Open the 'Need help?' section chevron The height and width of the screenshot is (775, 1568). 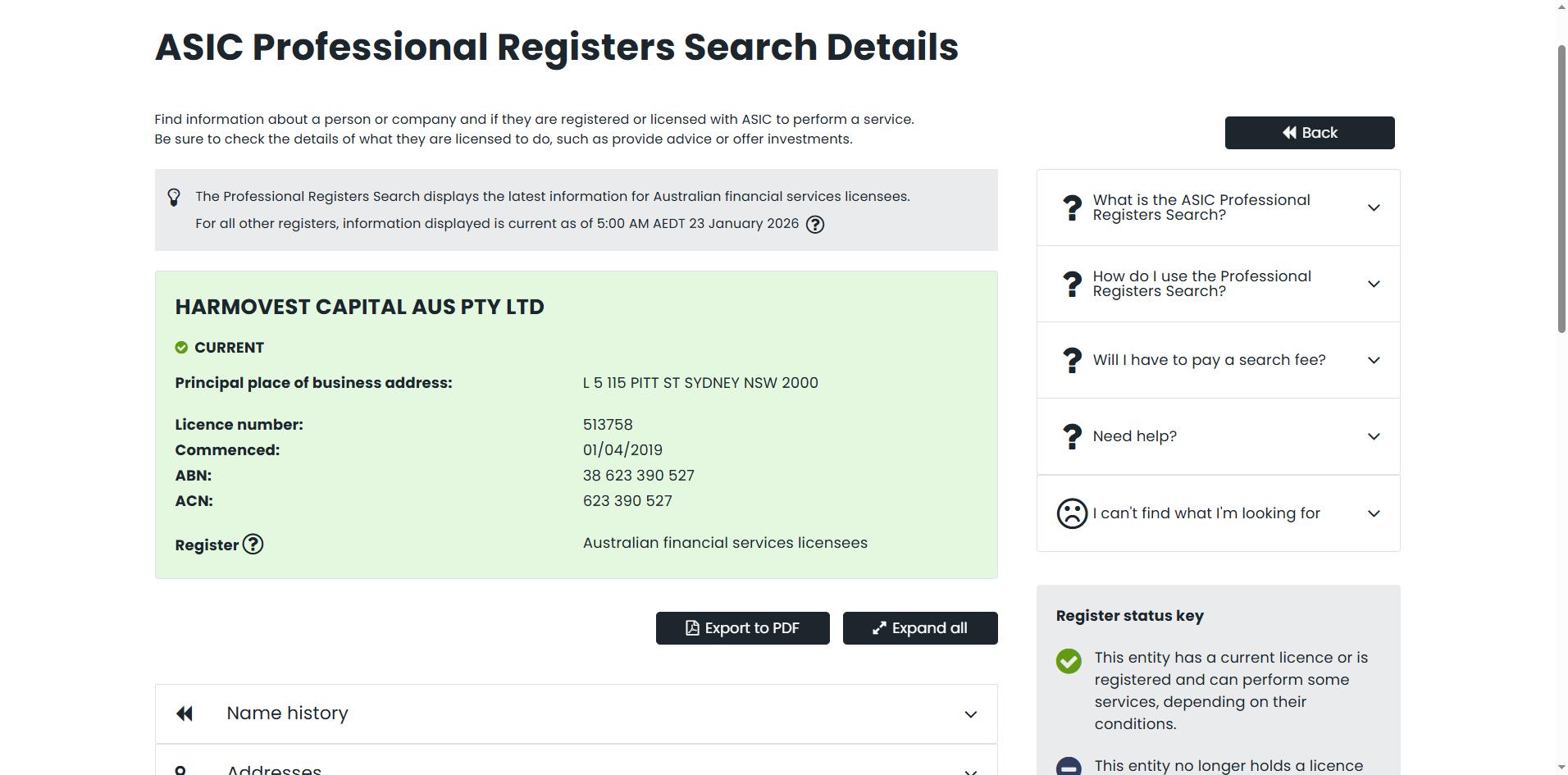pos(1374,436)
